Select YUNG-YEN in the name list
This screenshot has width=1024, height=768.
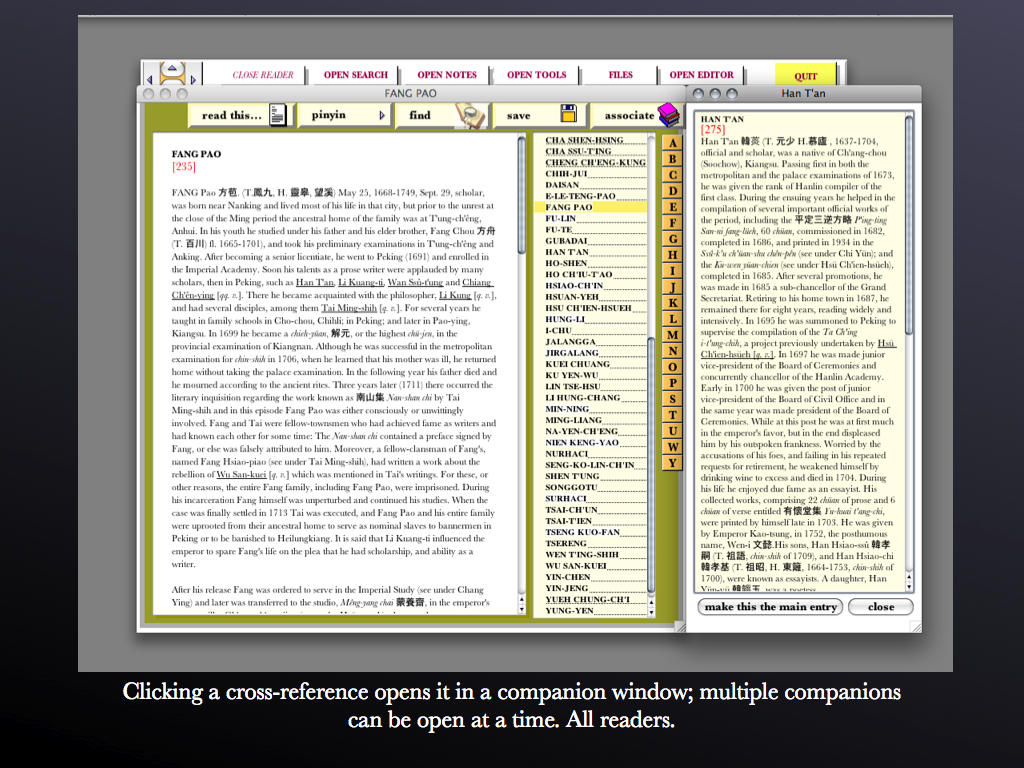(x=569, y=611)
